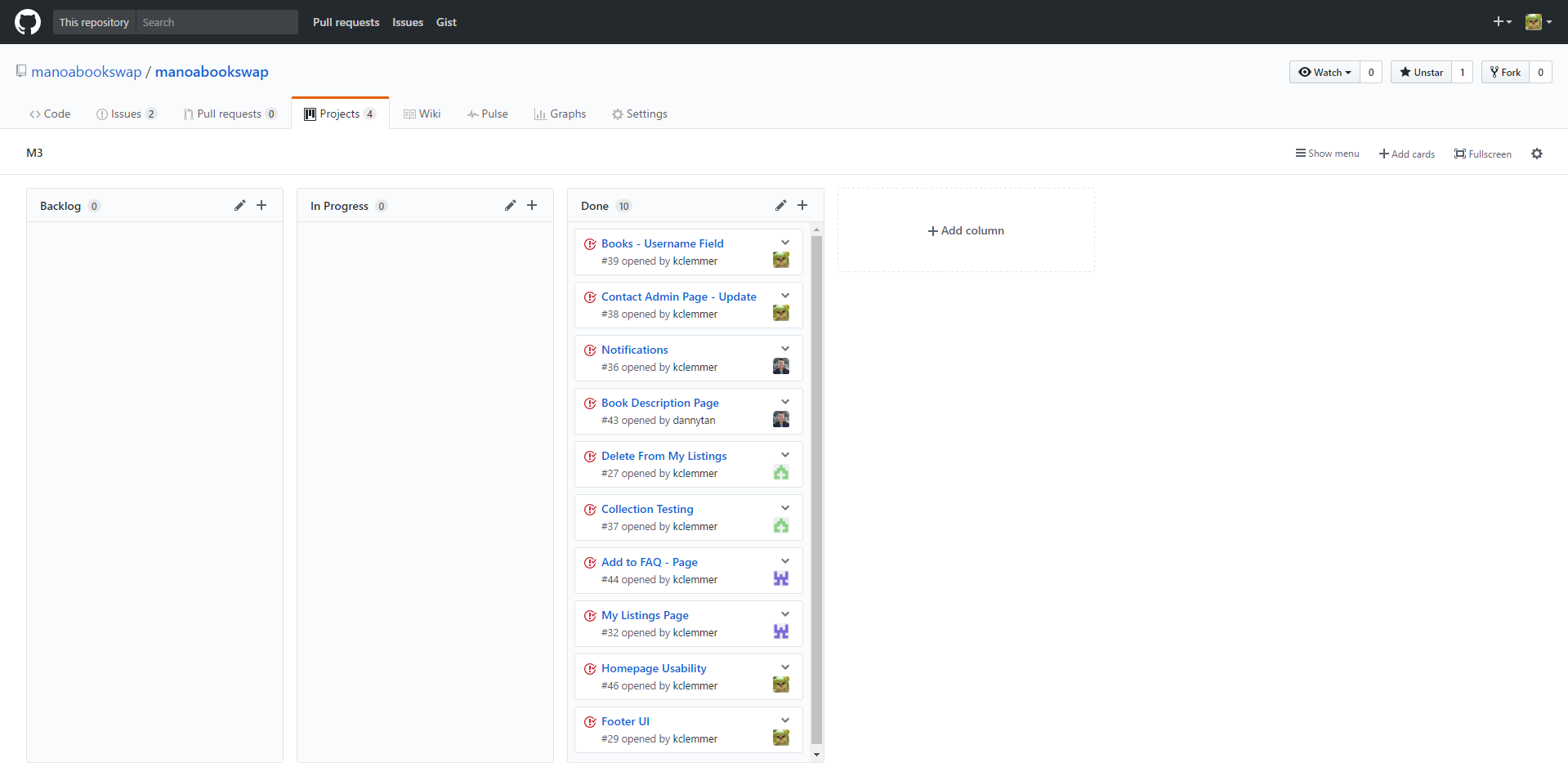The height and width of the screenshot is (776, 1568).
Task: Expand chevron on My Listings Page card
Action: click(785, 614)
